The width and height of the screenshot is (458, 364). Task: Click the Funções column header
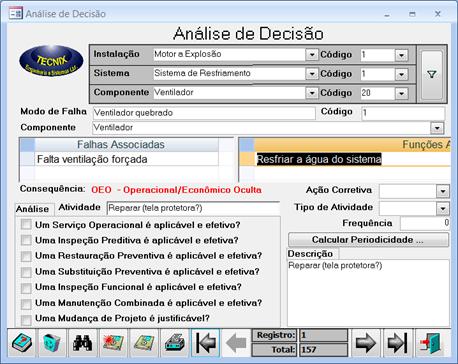tap(352, 145)
